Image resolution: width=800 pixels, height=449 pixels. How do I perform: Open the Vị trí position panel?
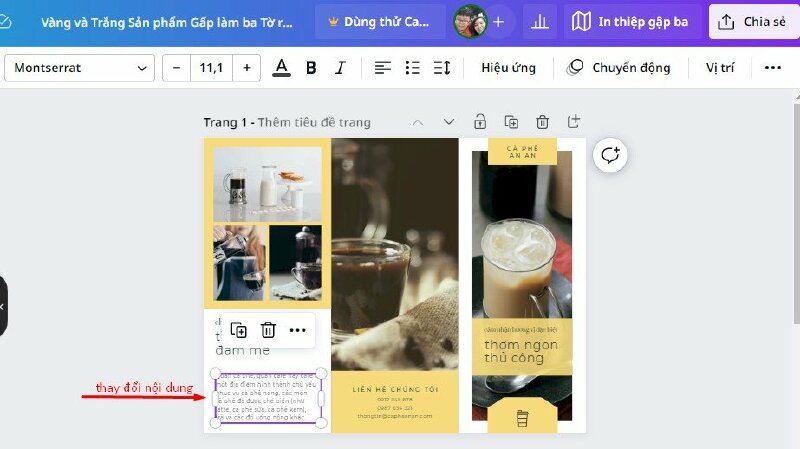click(x=719, y=68)
